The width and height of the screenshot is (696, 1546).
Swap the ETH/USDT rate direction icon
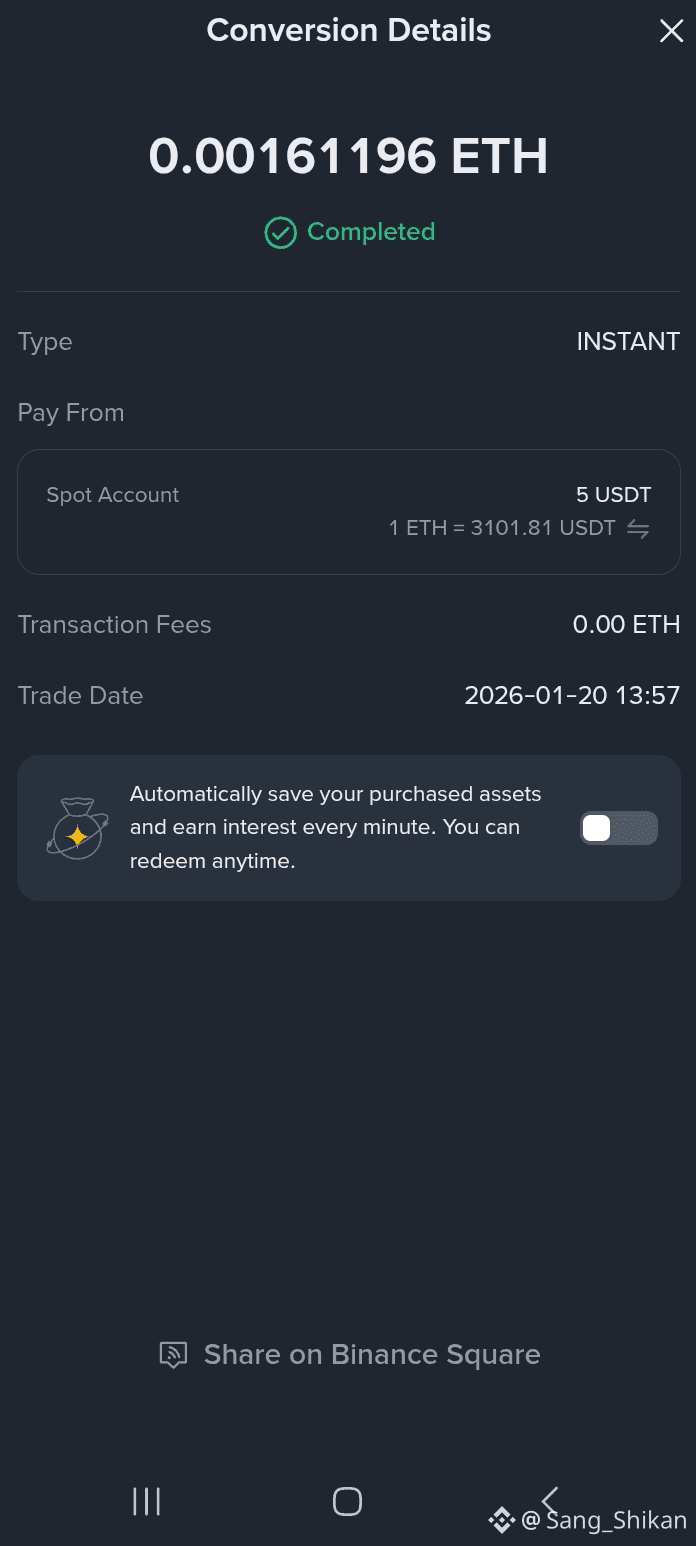click(x=638, y=529)
